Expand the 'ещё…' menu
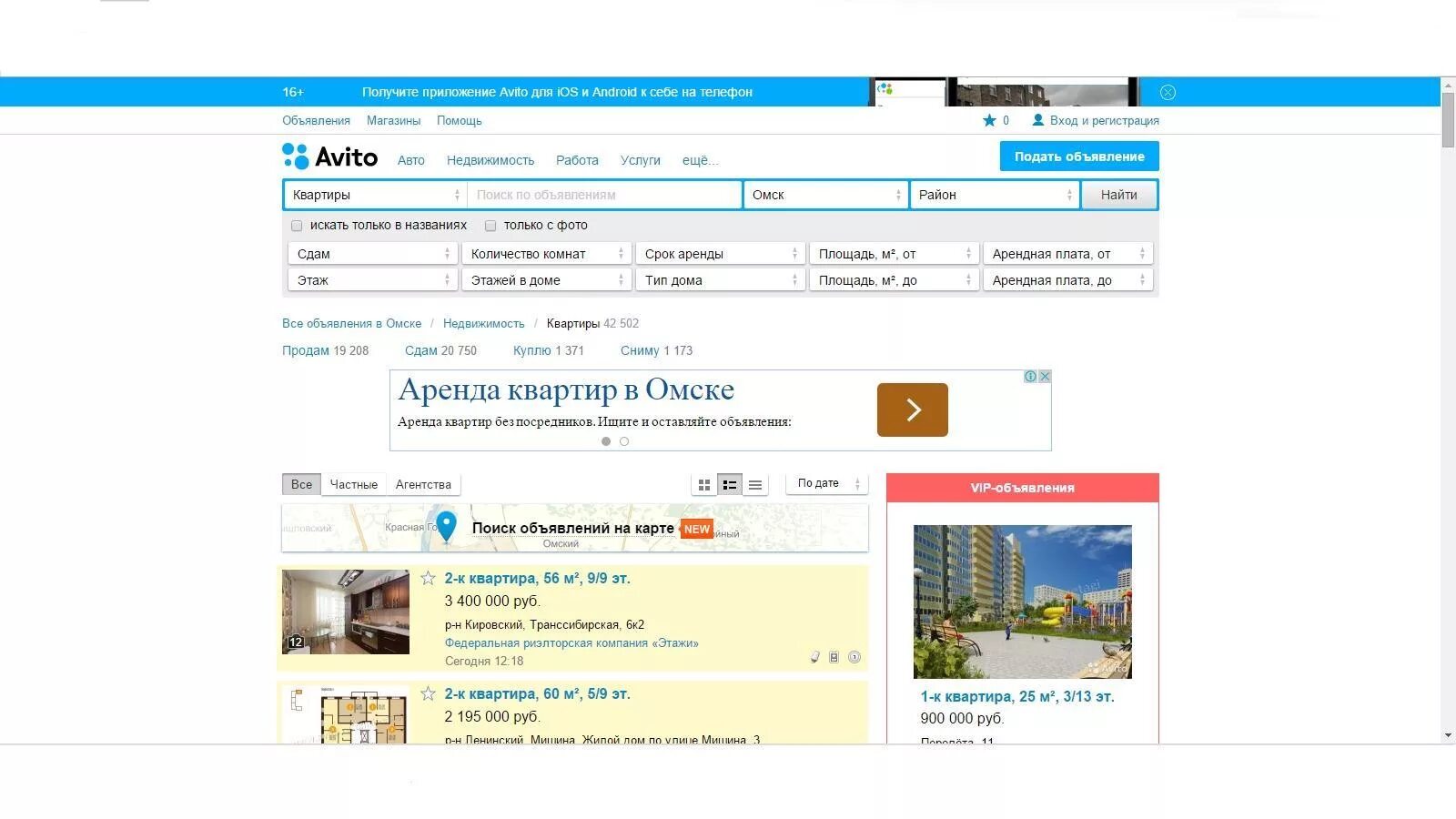The height and width of the screenshot is (819, 1456). point(700,160)
